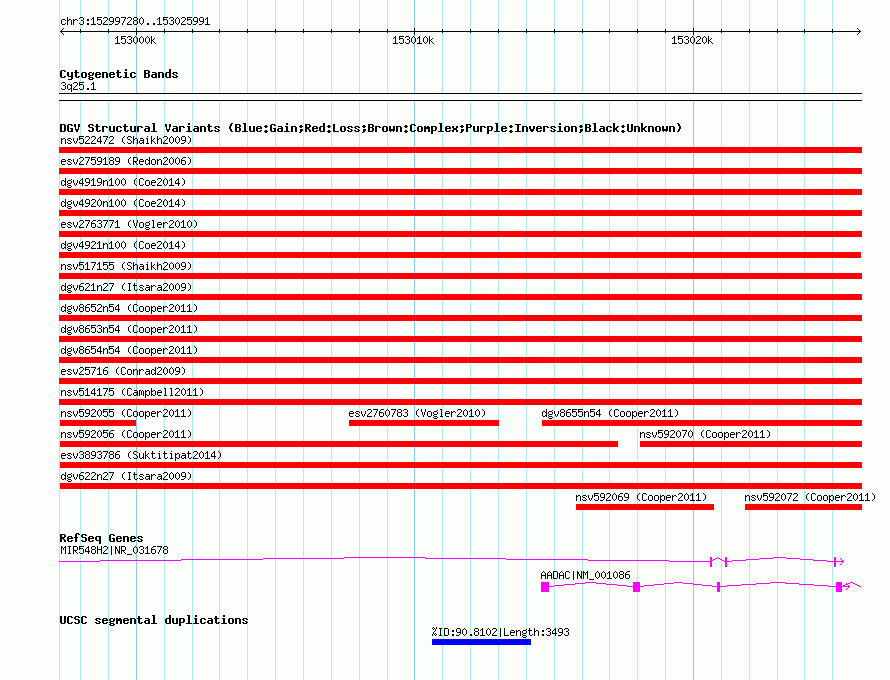890x680 pixels.
Task: Click the short red bar under nsv592055
Action: click(x=98, y=423)
